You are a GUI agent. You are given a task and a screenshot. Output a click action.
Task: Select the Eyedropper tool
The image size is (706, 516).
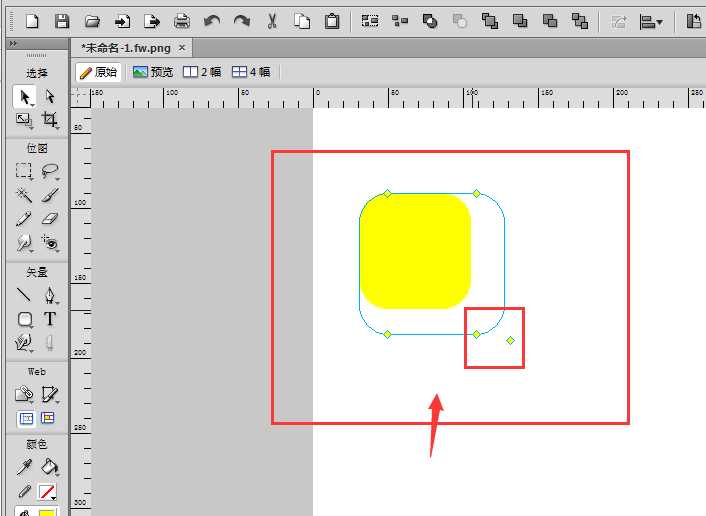24,467
